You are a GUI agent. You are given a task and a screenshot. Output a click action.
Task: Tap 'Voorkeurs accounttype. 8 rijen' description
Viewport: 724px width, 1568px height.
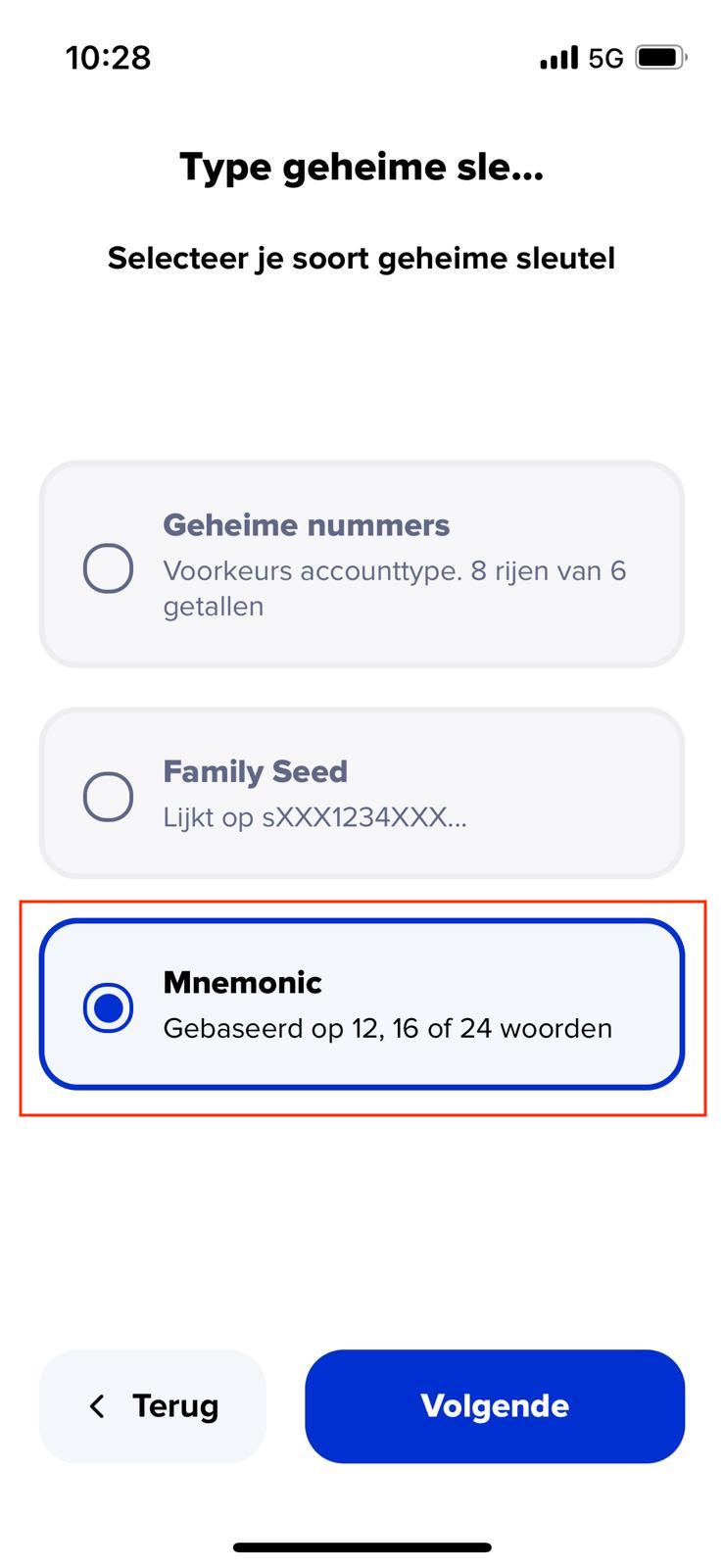click(x=395, y=570)
